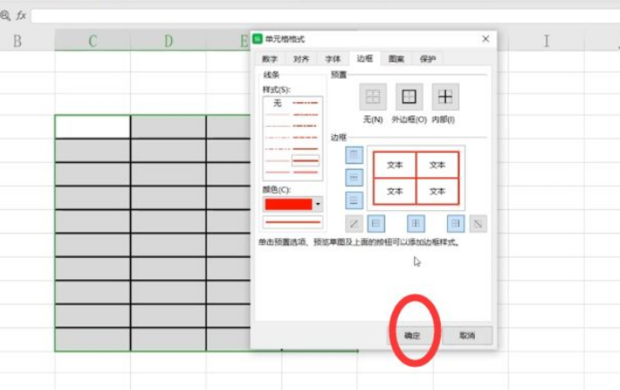The image size is (620, 390).
Task: Click the red color swatch under 颜色(C)
Action: click(288, 204)
